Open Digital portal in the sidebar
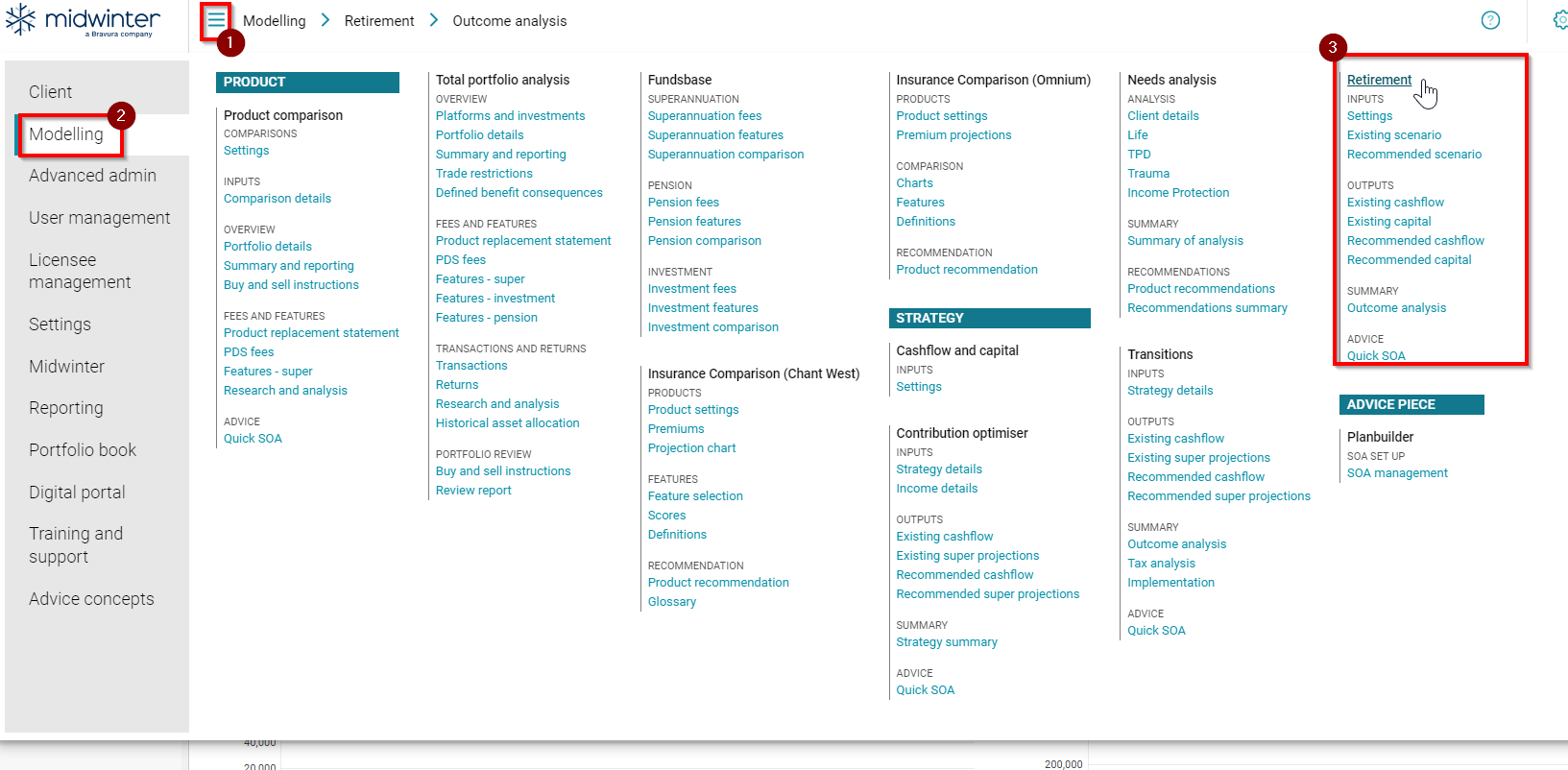 [77, 493]
